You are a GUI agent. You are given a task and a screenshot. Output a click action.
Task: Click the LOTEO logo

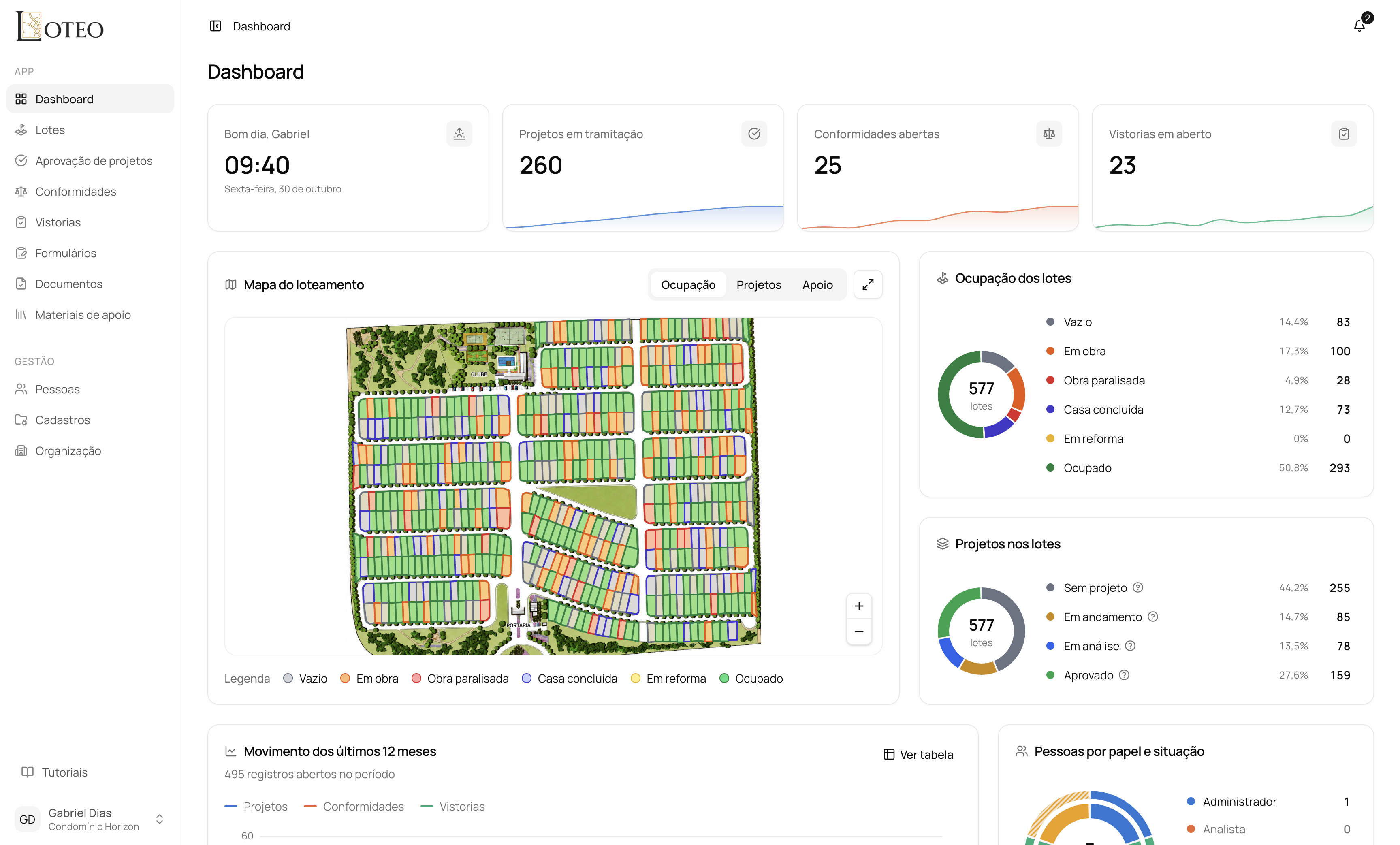coord(60,27)
